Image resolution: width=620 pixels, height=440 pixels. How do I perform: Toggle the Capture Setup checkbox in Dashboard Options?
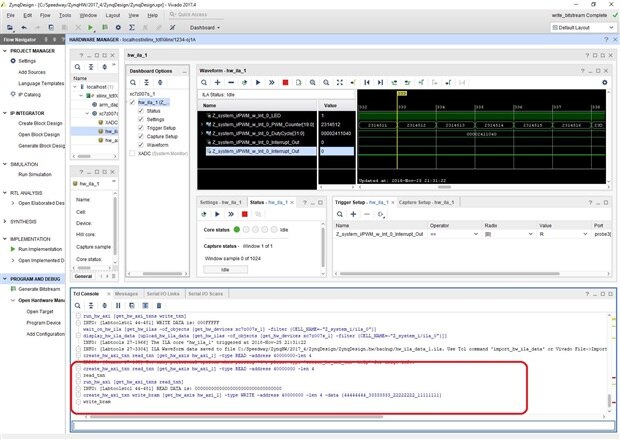tap(140, 136)
